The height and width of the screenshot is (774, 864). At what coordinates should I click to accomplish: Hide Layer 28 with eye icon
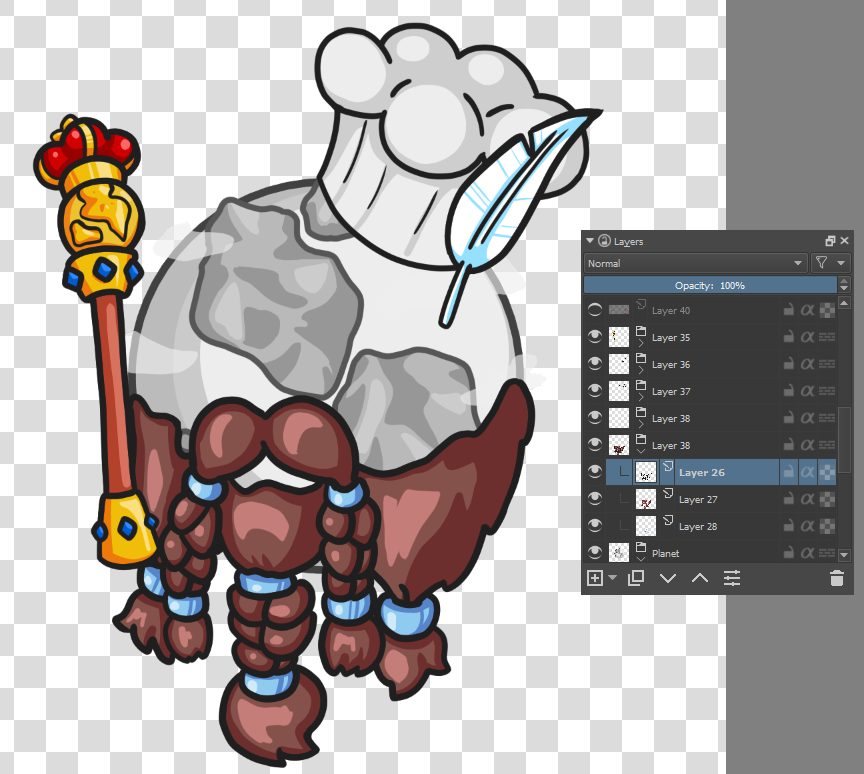coord(595,526)
